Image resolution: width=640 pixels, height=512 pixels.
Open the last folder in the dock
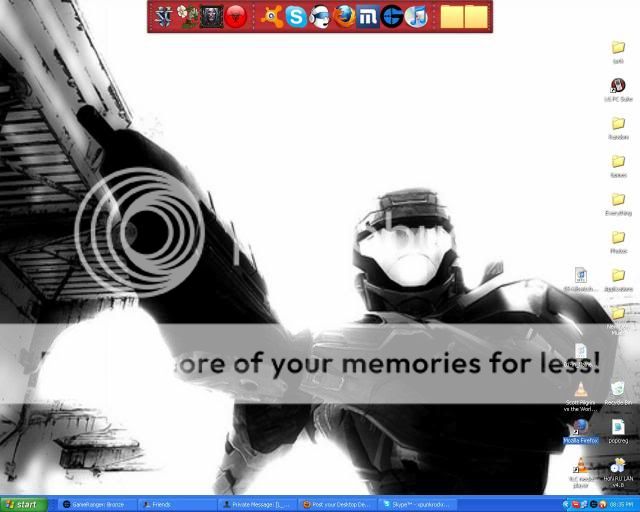(x=477, y=16)
